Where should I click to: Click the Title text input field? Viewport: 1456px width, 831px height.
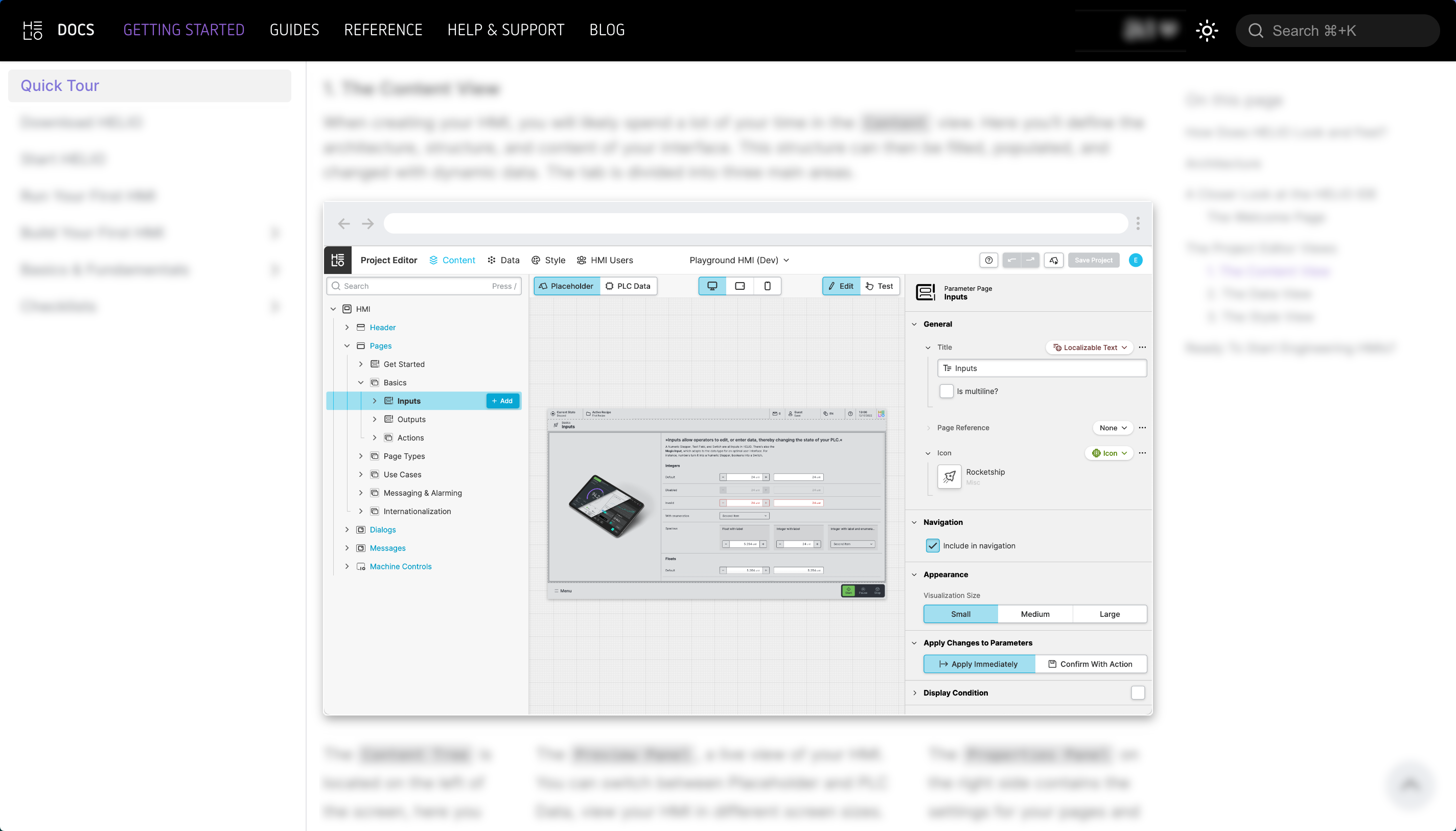coord(1042,368)
